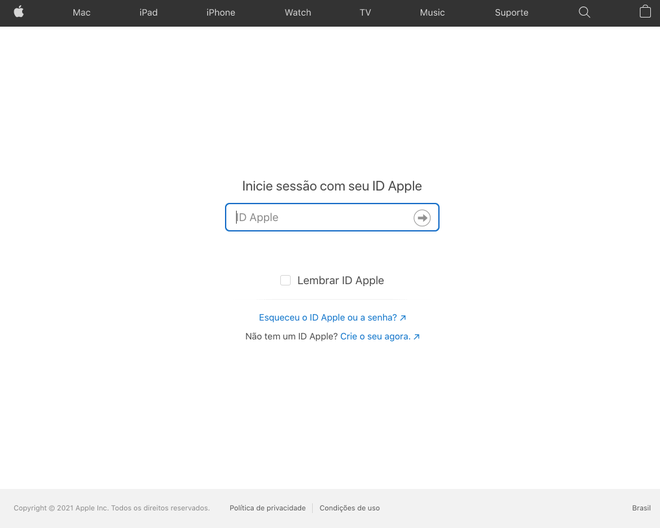Click the Apple logo icon

coord(19,12)
